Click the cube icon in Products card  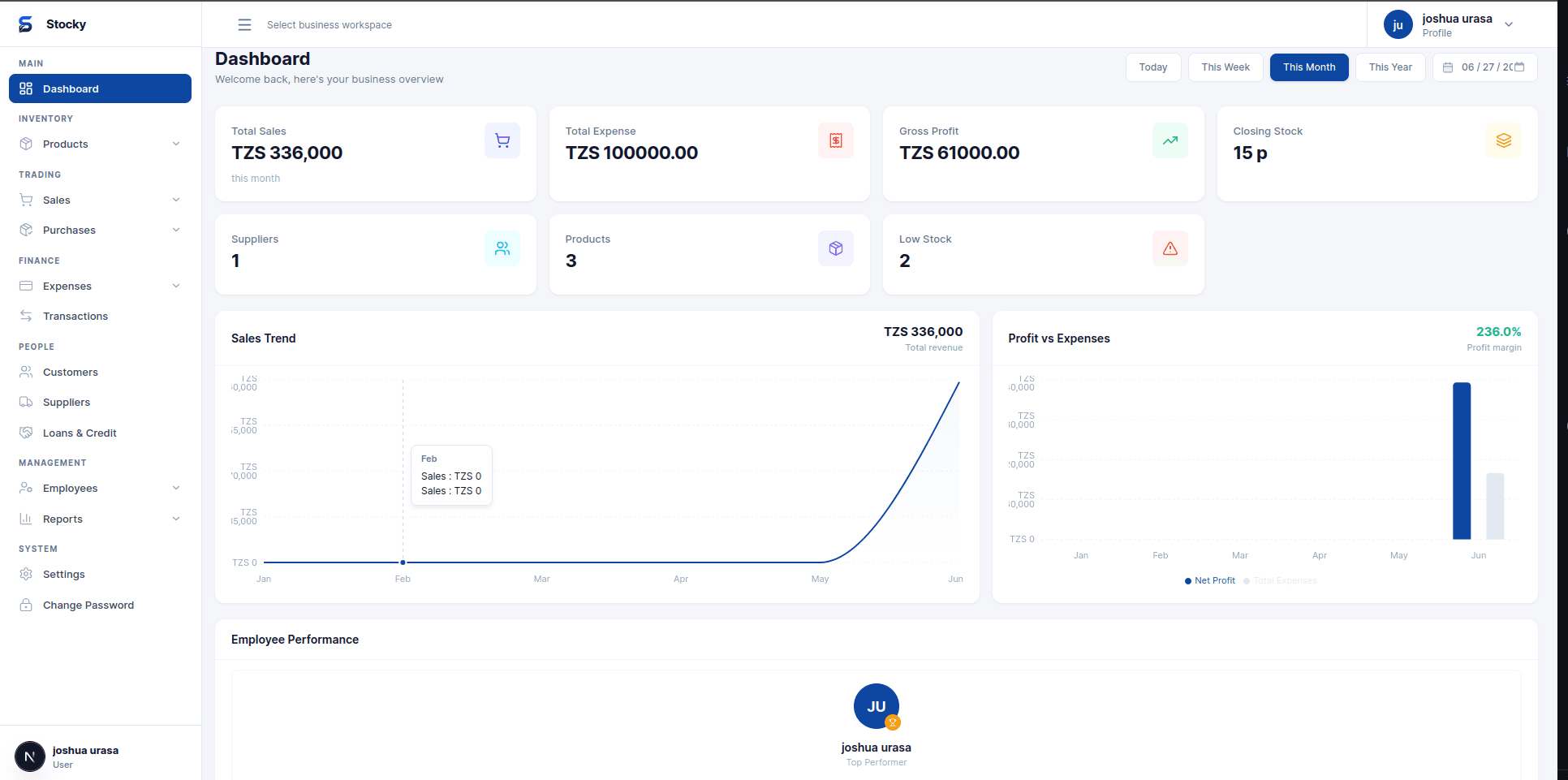tap(836, 248)
